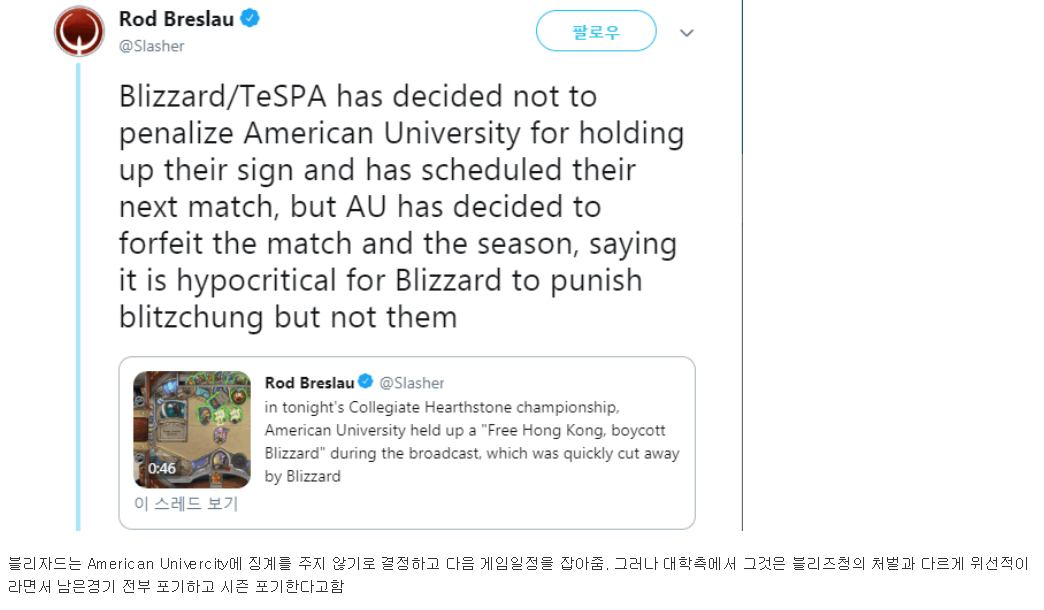The width and height of the screenshot is (1044, 610).
Task: Click the @Slasher handle in the quoted tweet
Action: pos(412,383)
